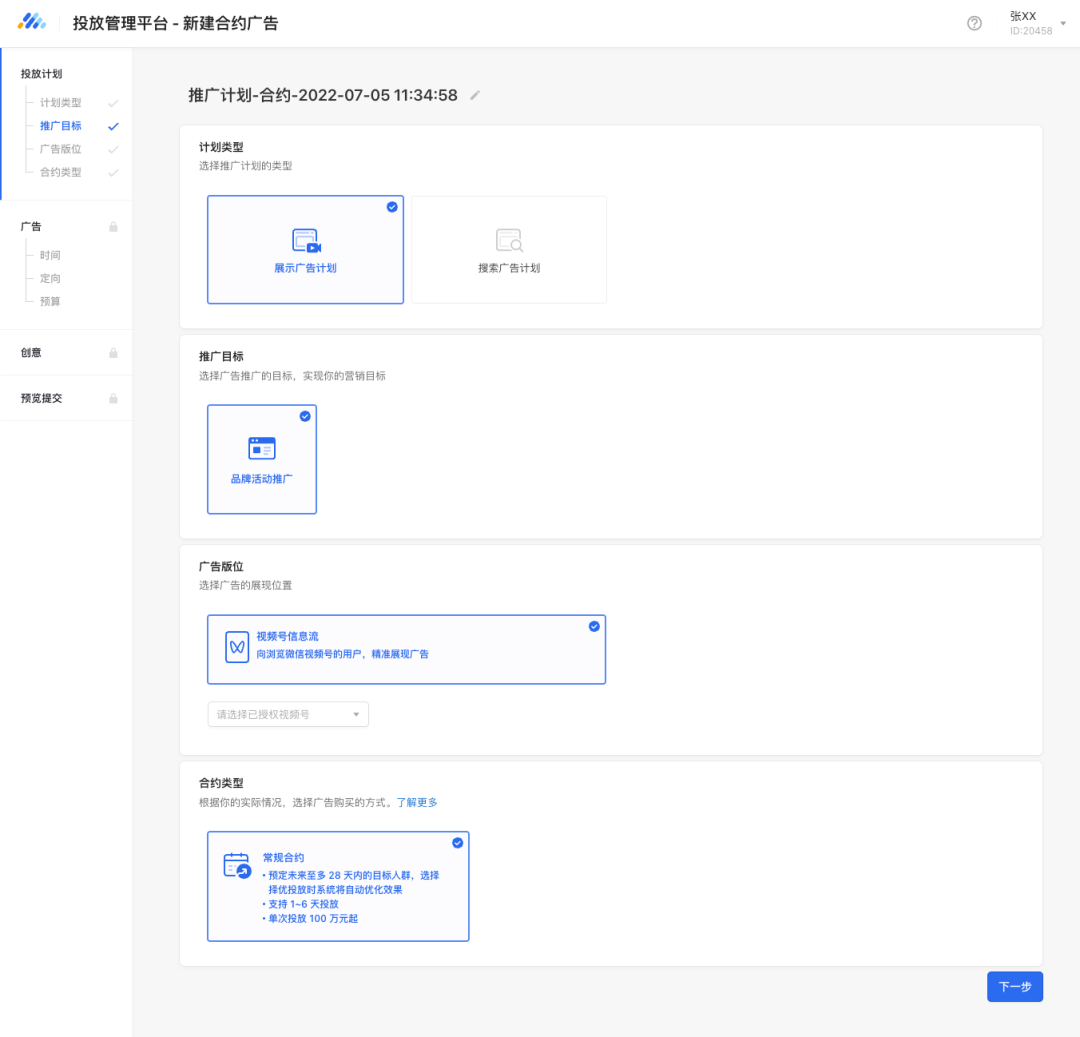Toggle the checkmark on 展示广告计划 card
The height and width of the screenshot is (1037, 1080).
[x=392, y=207]
